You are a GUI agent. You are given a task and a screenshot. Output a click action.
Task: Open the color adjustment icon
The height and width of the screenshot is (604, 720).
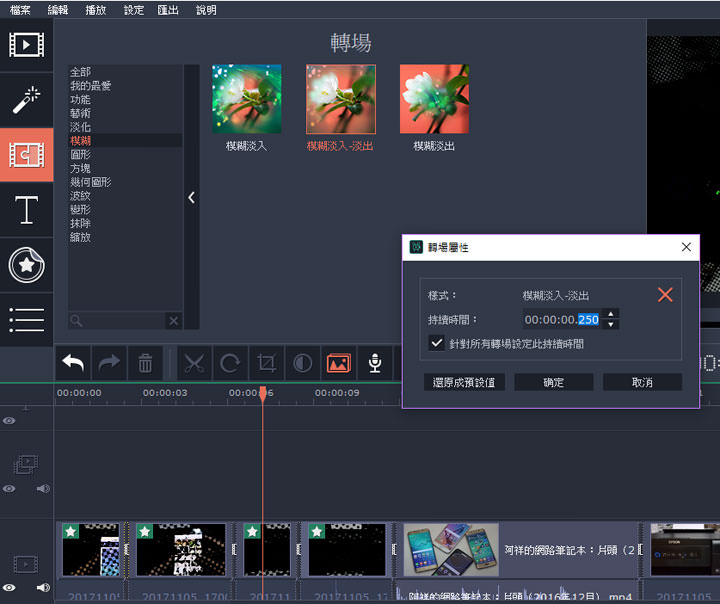[x=303, y=363]
